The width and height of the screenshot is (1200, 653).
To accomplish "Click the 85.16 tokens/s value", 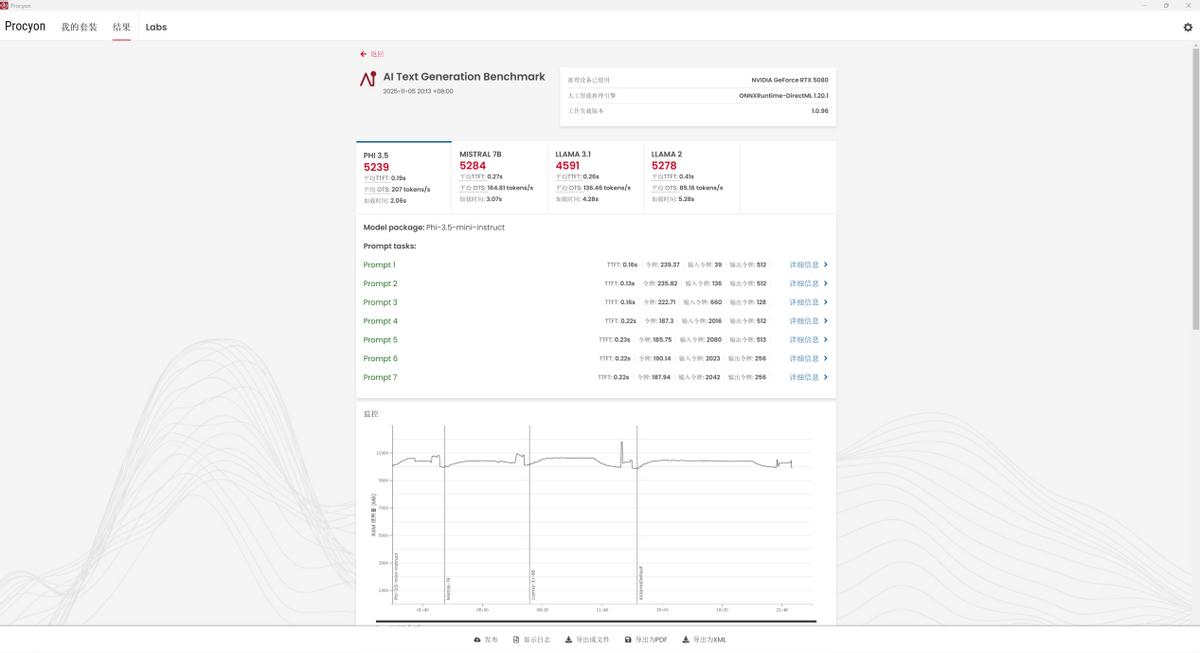I will (701, 187).
